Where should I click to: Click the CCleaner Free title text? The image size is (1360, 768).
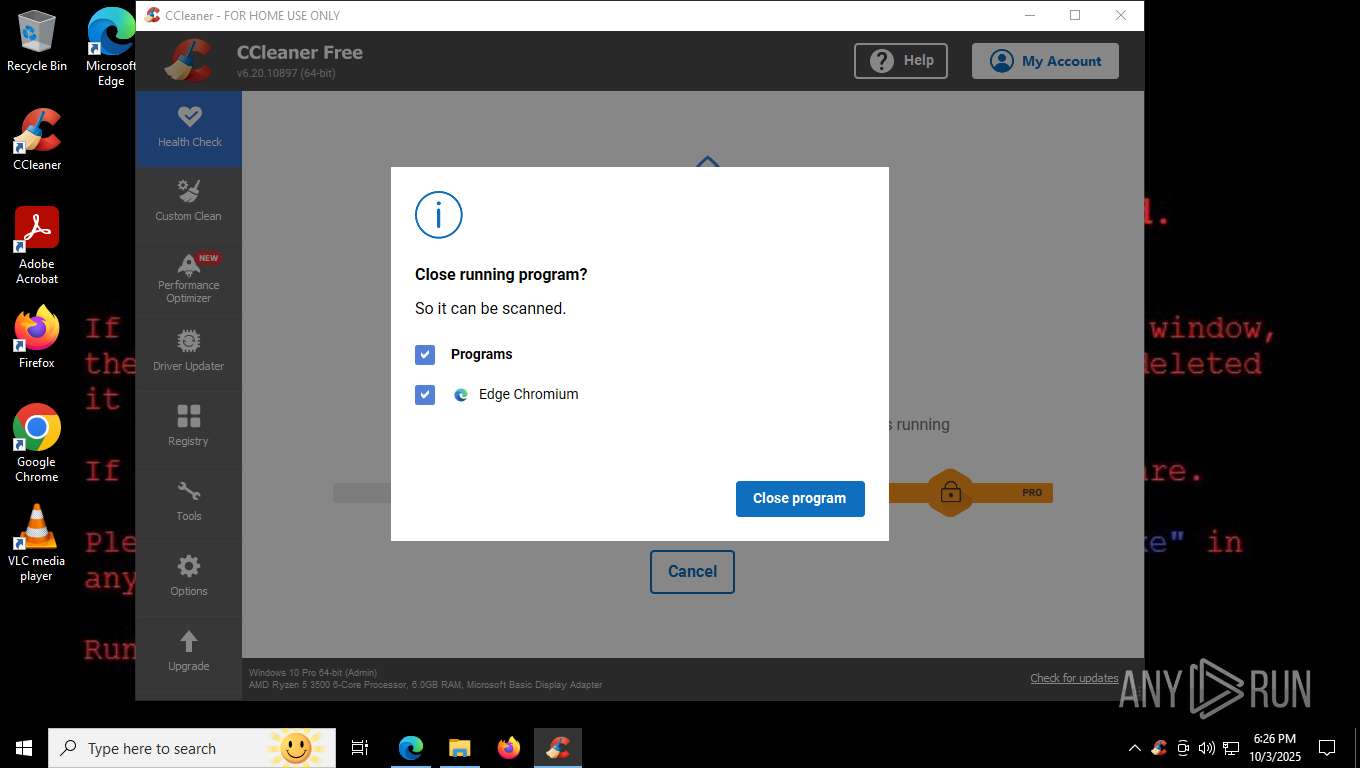300,53
